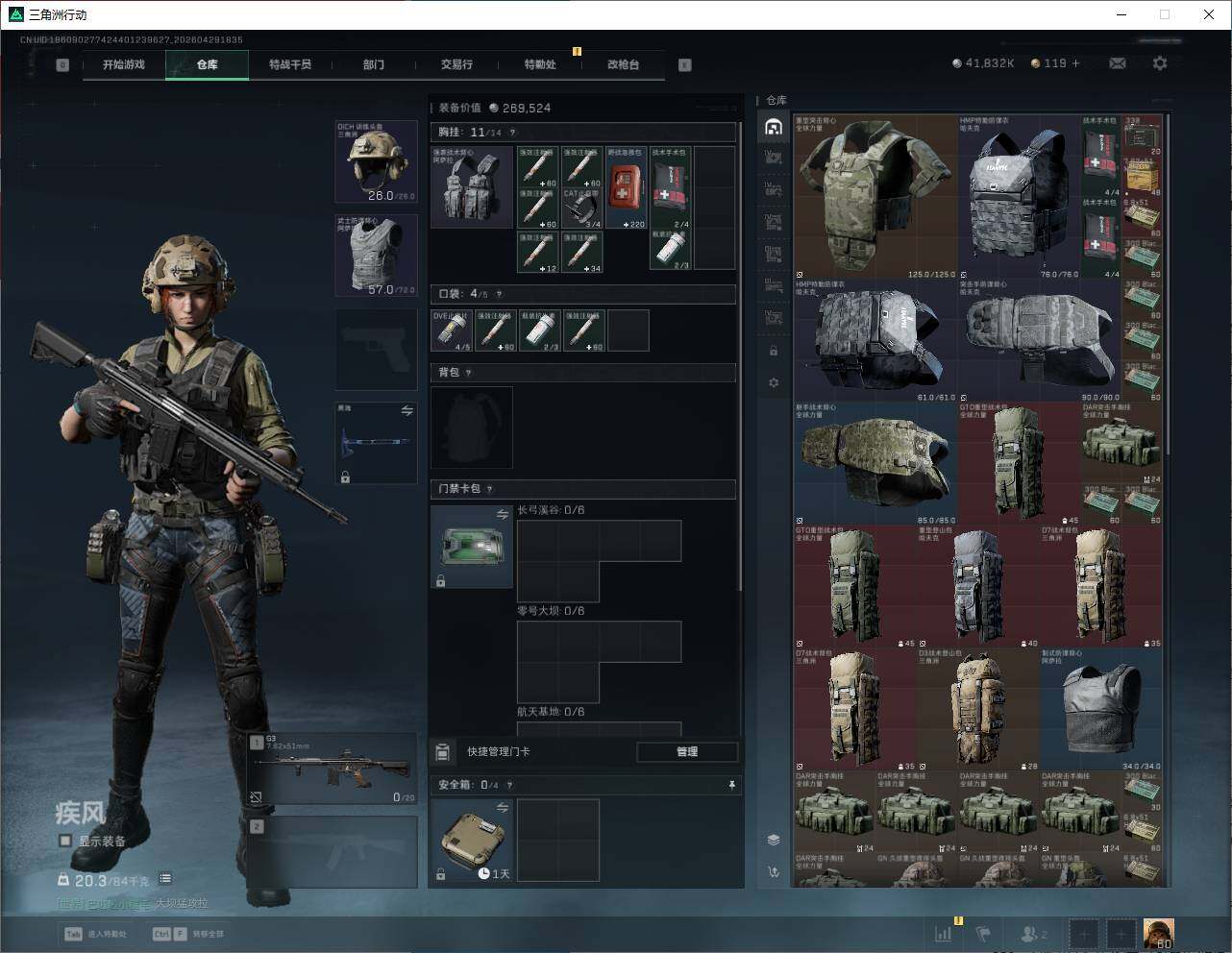Open the stats chart icon in bottom bar
The height and width of the screenshot is (953, 1232).
tap(944, 933)
